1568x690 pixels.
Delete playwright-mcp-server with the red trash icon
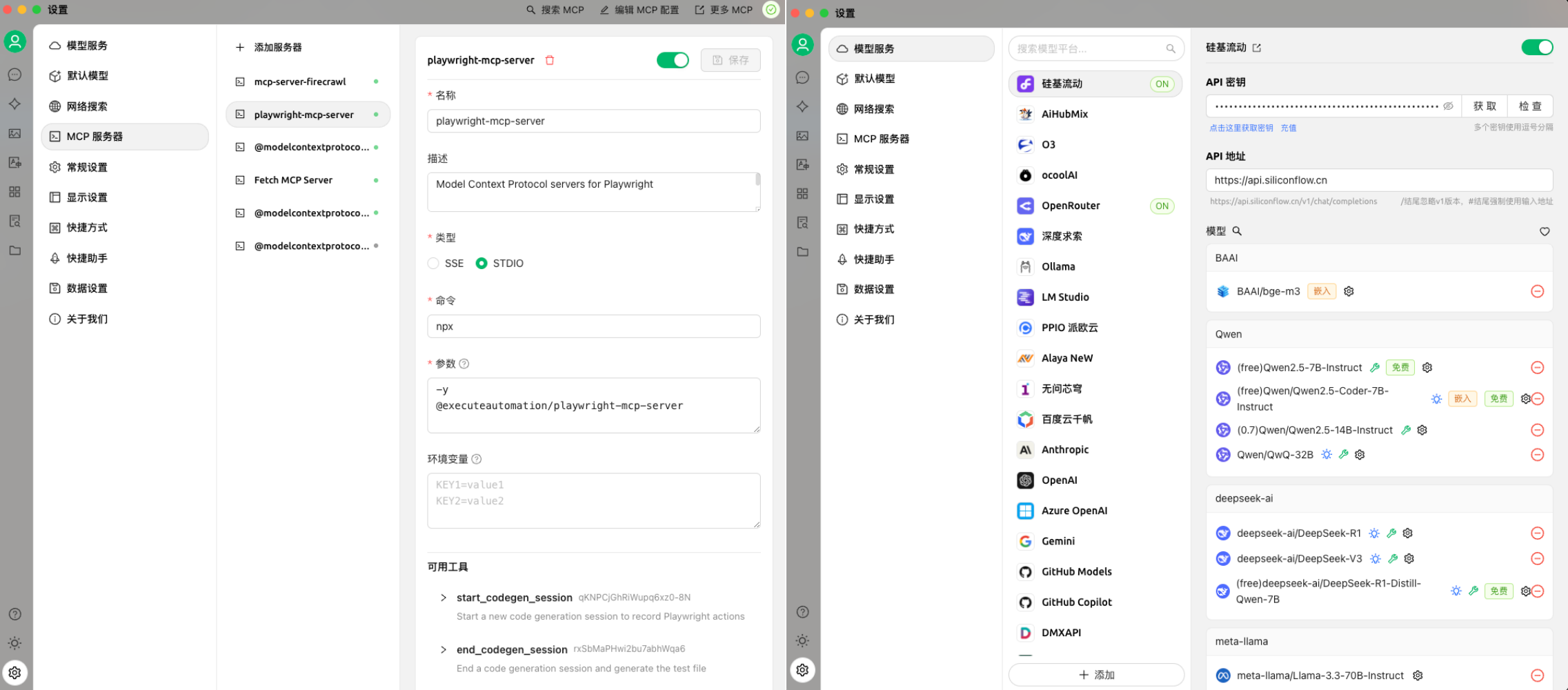[550, 60]
